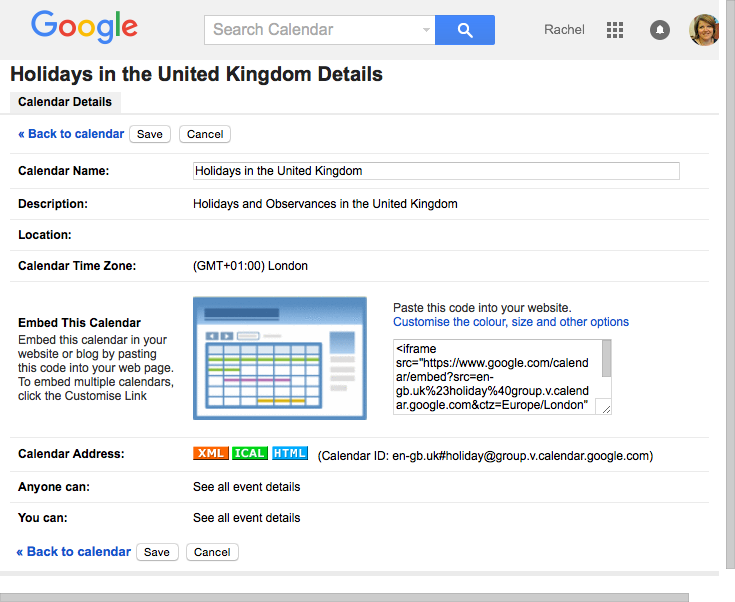Expand the search options dropdown arrow
The height and width of the screenshot is (602, 735).
(426, 30)
